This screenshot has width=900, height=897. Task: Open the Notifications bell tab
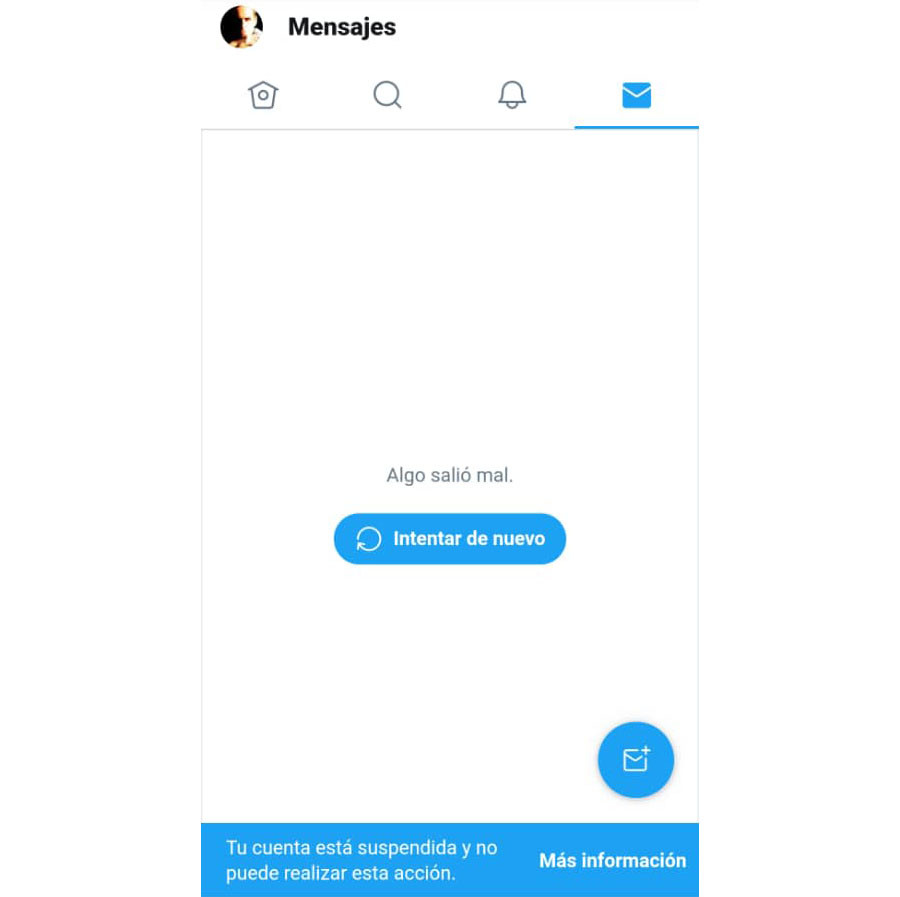tap(512, 95)
